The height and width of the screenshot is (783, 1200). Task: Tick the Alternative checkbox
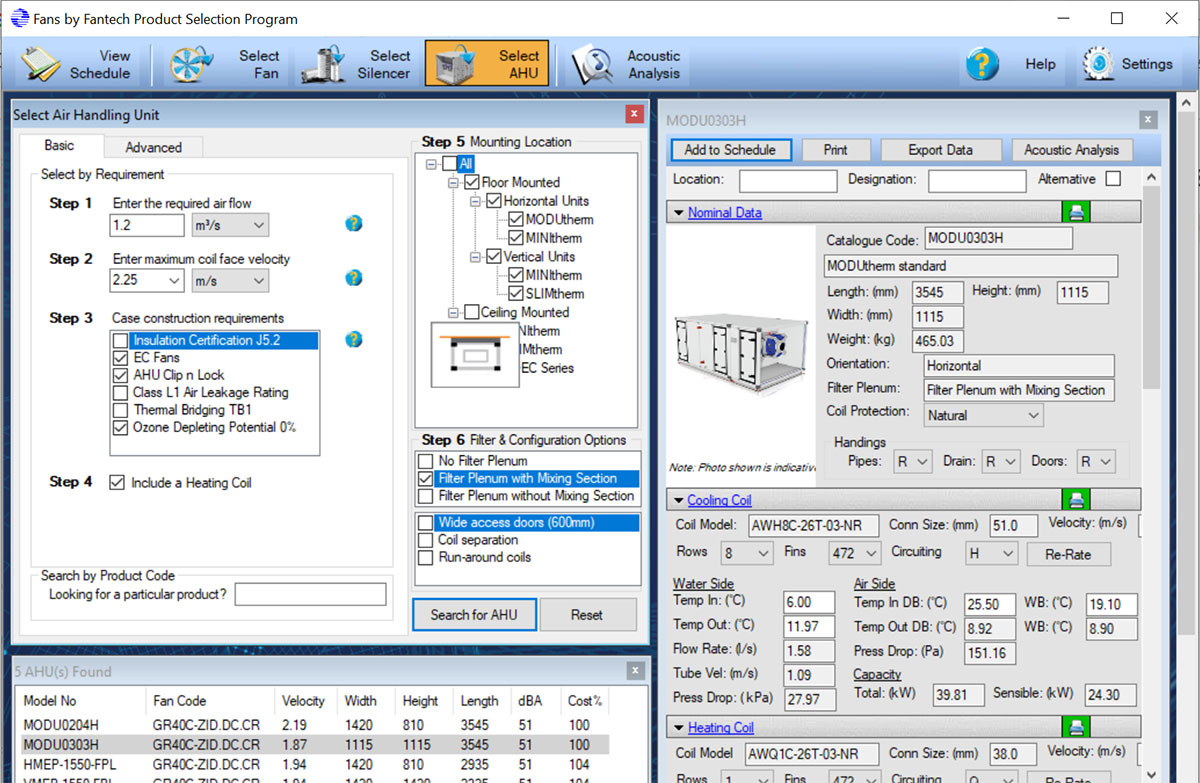[1113, 179]
